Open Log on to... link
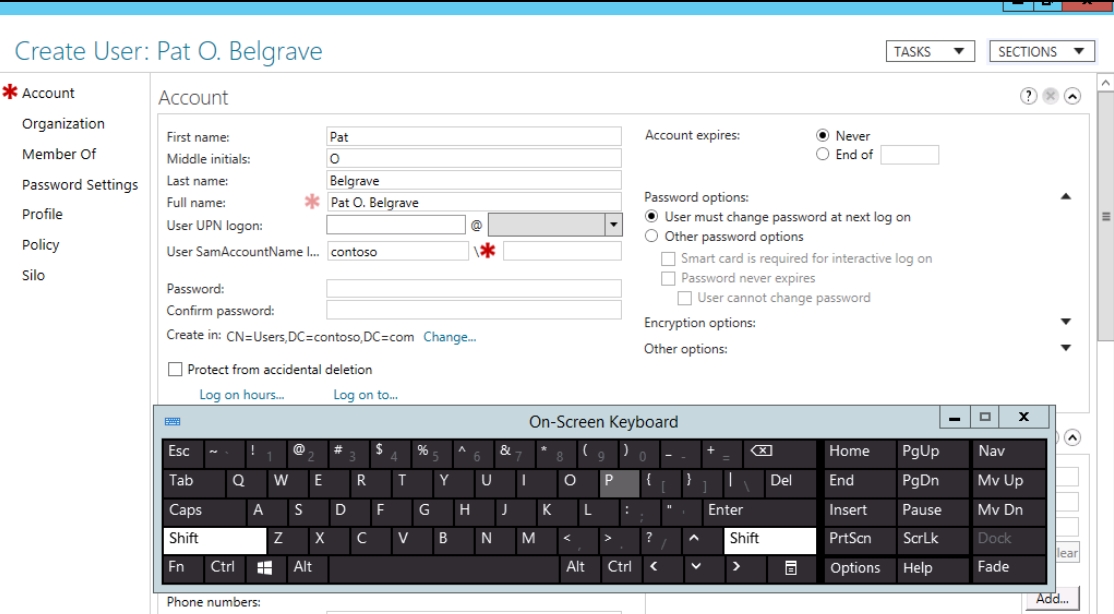The height and width of the screenshot is (614, 1114). 365,394
